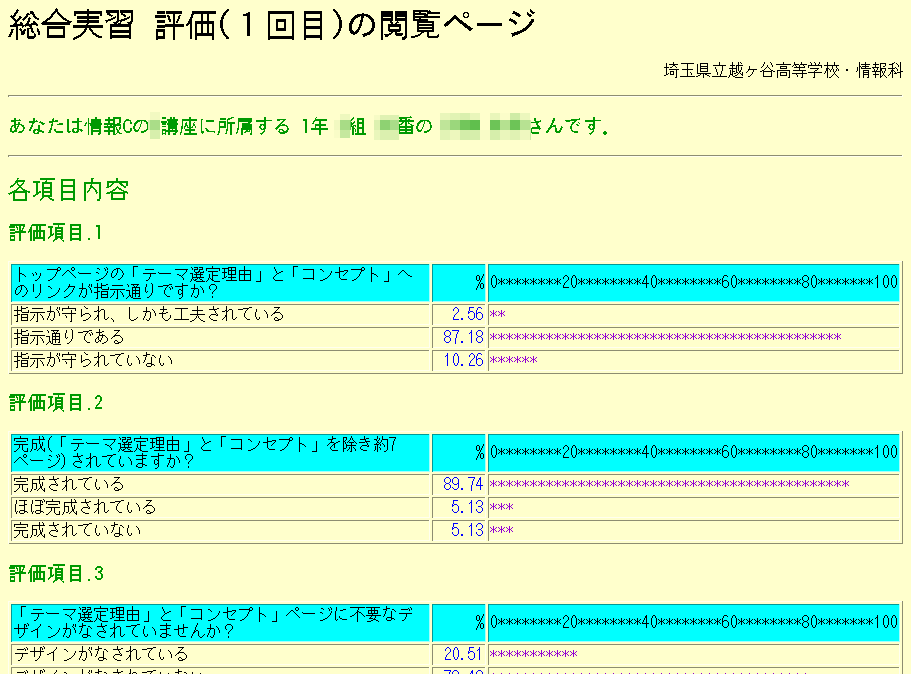Click the 10.26 percentage value
This screenshot has width=911, height=674.
click(x=463, y=360)
